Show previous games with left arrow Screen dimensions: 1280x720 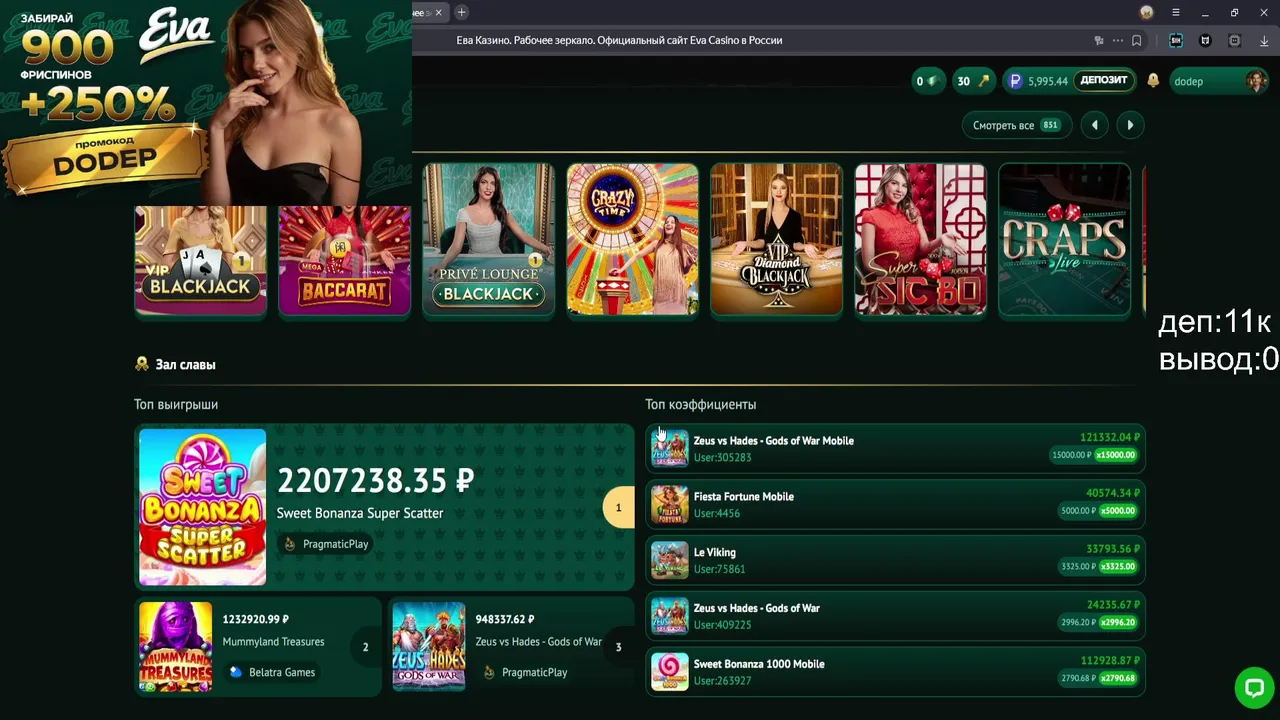(x=1094, y=125)
